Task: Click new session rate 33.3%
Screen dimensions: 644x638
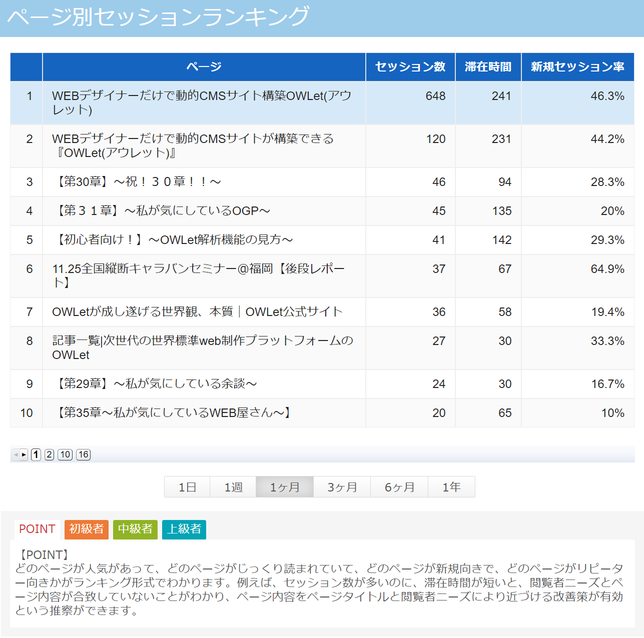Action: [607, 341]
